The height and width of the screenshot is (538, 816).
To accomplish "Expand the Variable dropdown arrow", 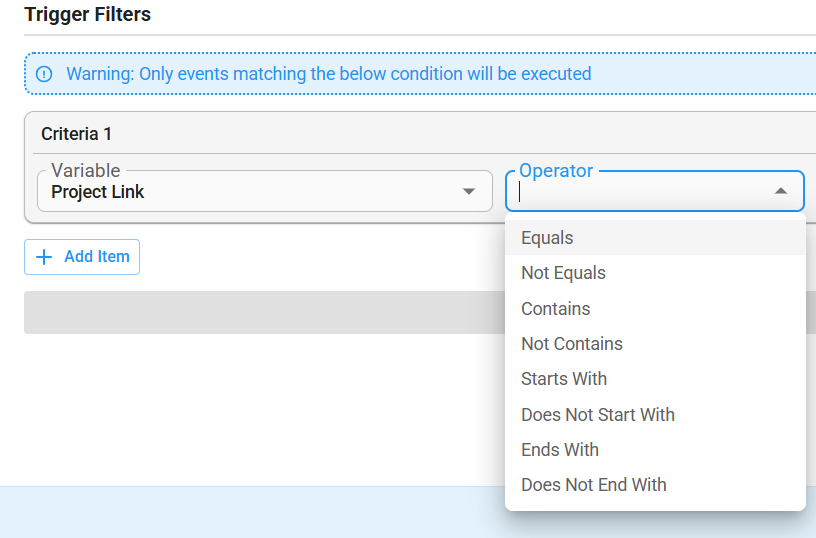I will (468, 191).
